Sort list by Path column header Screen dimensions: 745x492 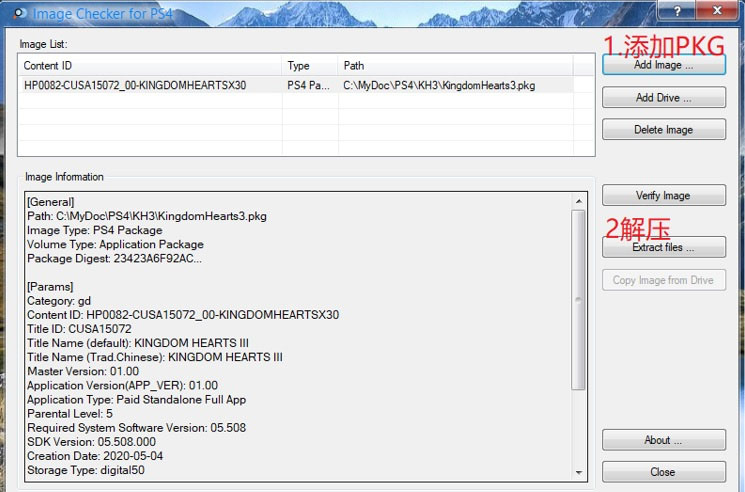click(456, 66)
